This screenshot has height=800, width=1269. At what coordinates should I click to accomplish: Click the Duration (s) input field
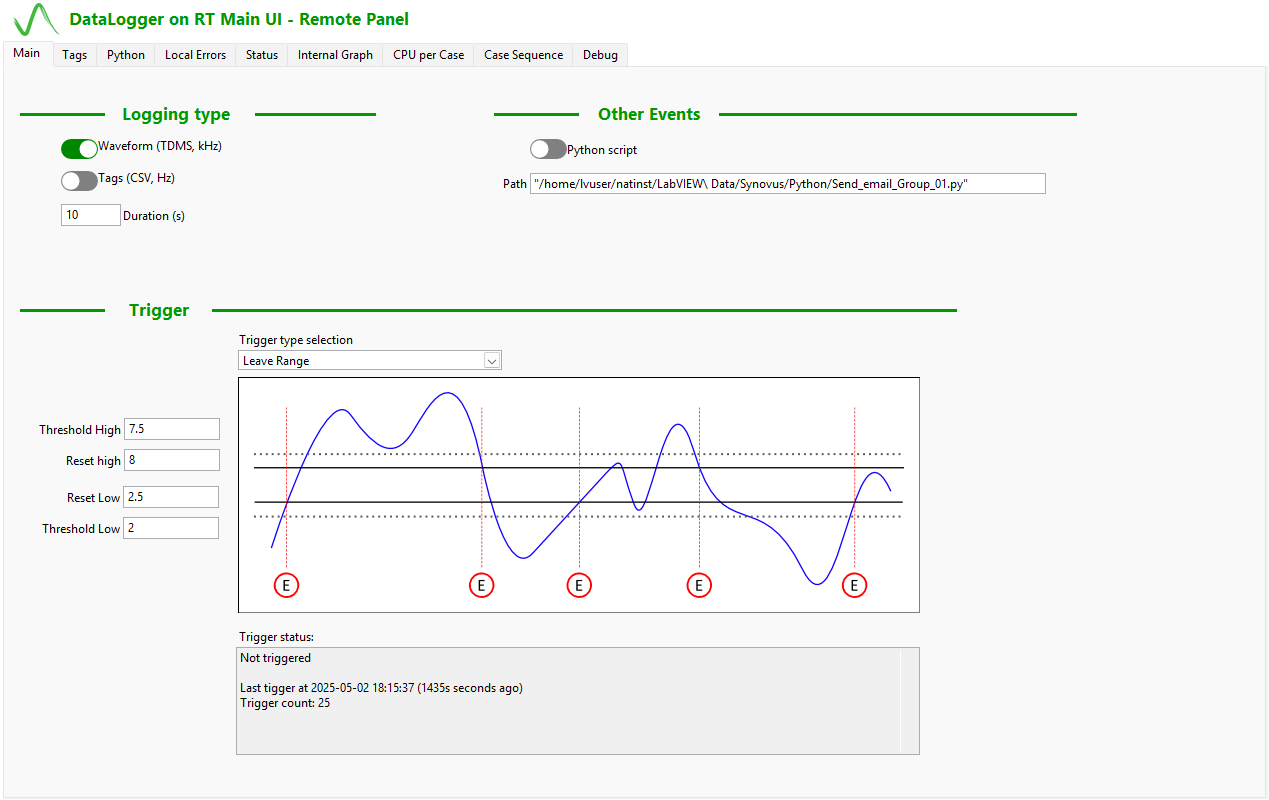pyautogui.click(x=91, y=215)
